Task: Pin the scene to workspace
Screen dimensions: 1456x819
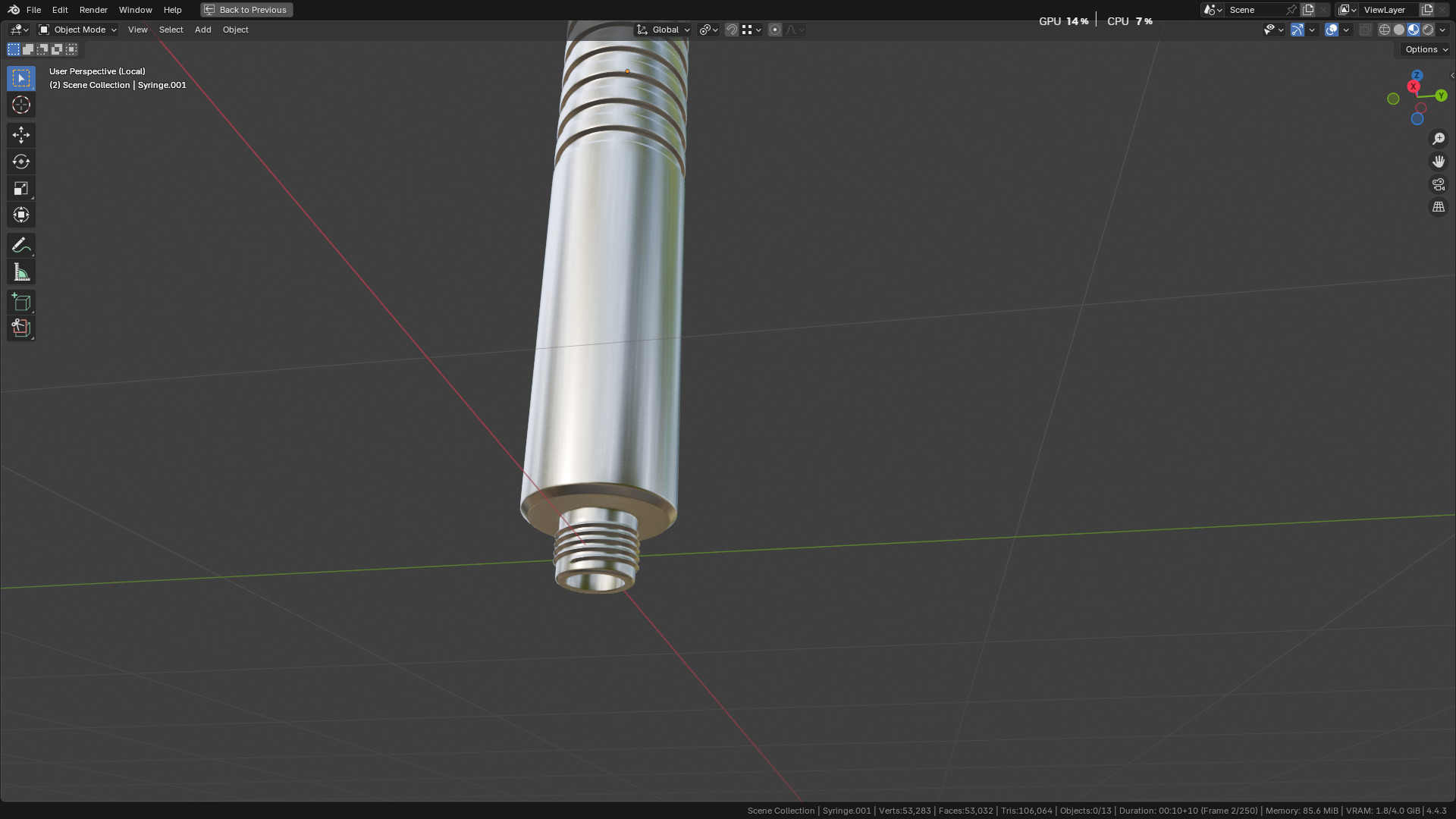Action: [1291, 10]
